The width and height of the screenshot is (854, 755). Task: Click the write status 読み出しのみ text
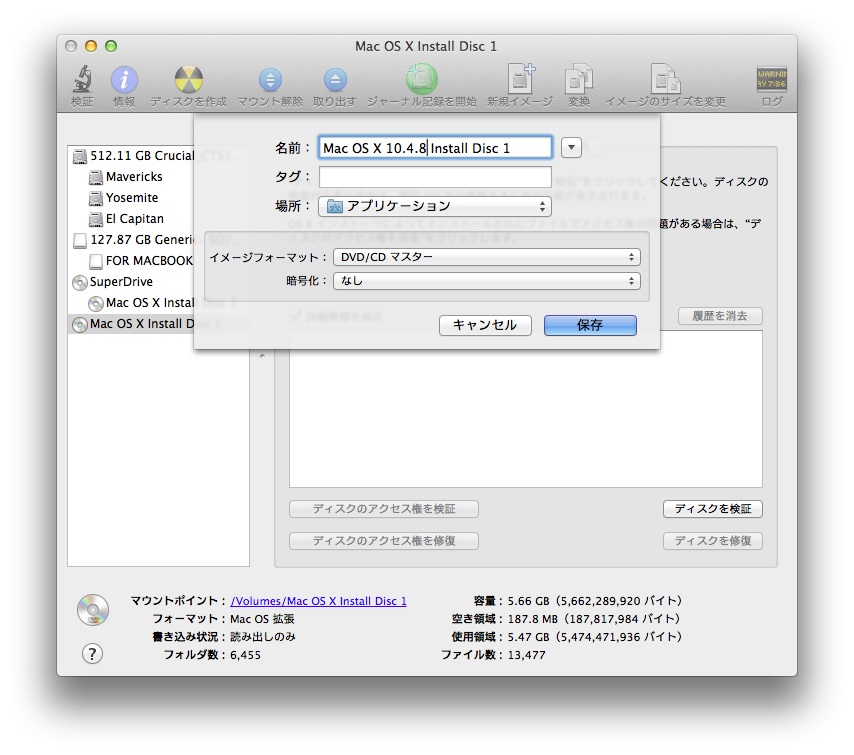[263, 637]
